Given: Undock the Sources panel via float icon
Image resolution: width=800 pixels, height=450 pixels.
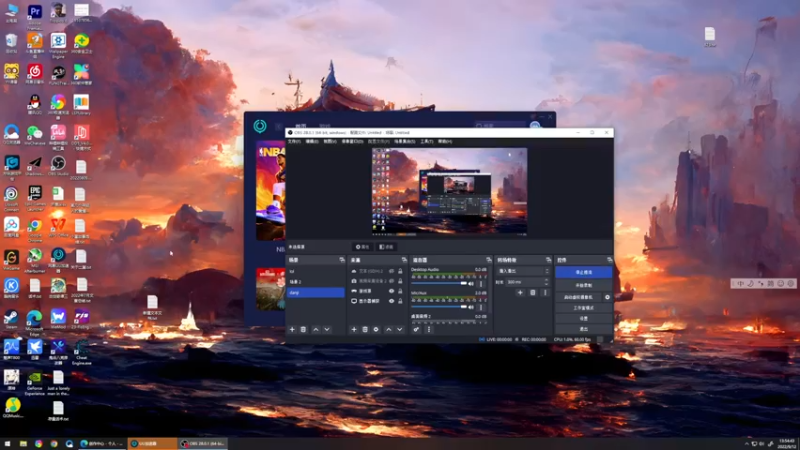Looking at the screenshot, I should pyautogui.click(x=404, y=260).
